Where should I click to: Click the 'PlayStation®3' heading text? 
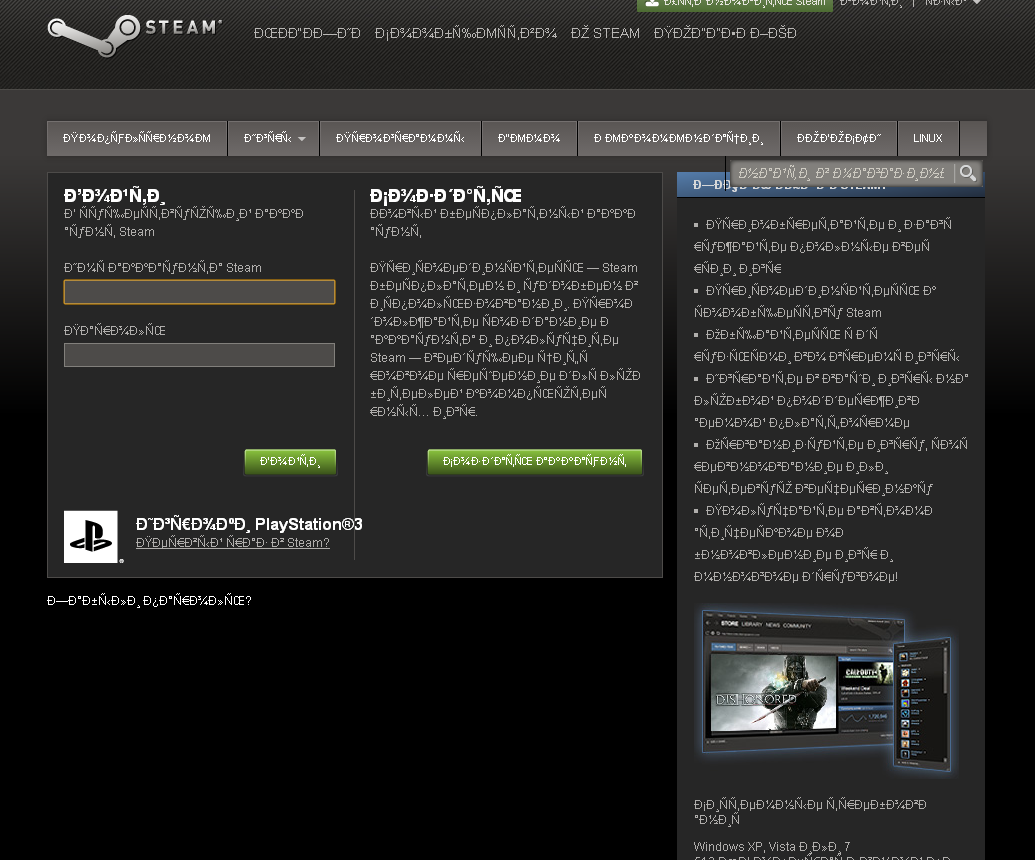tap(308, 524)
